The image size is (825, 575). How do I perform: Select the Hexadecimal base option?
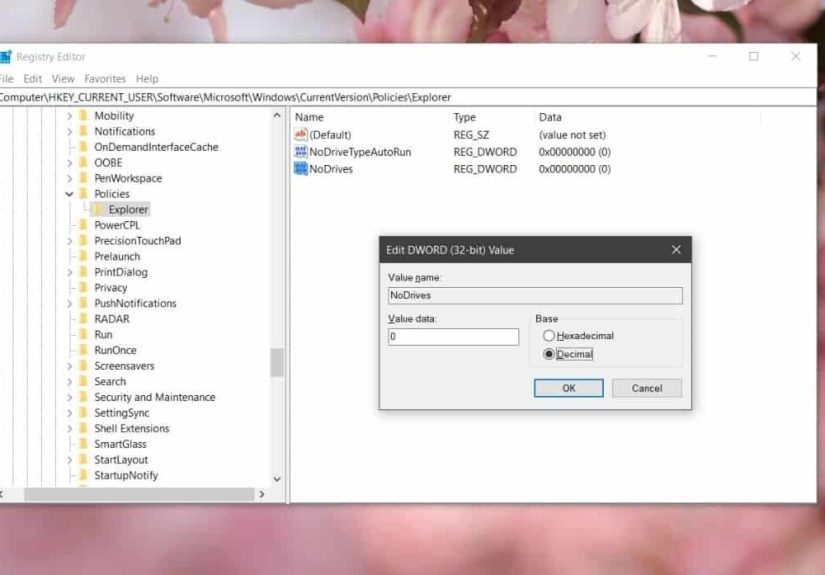coord(549,335)
